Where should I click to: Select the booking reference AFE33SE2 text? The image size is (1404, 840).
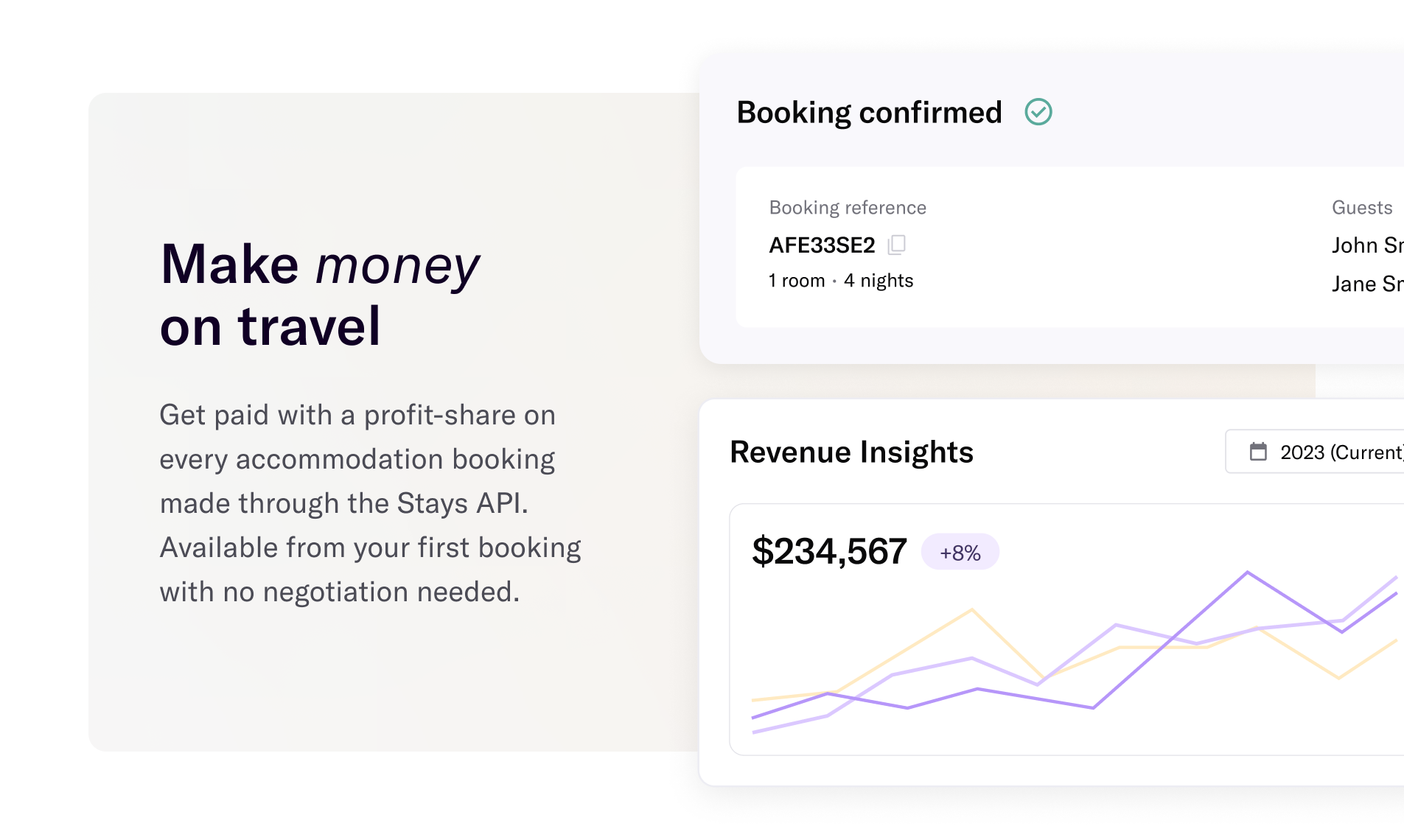click(822, 245)
